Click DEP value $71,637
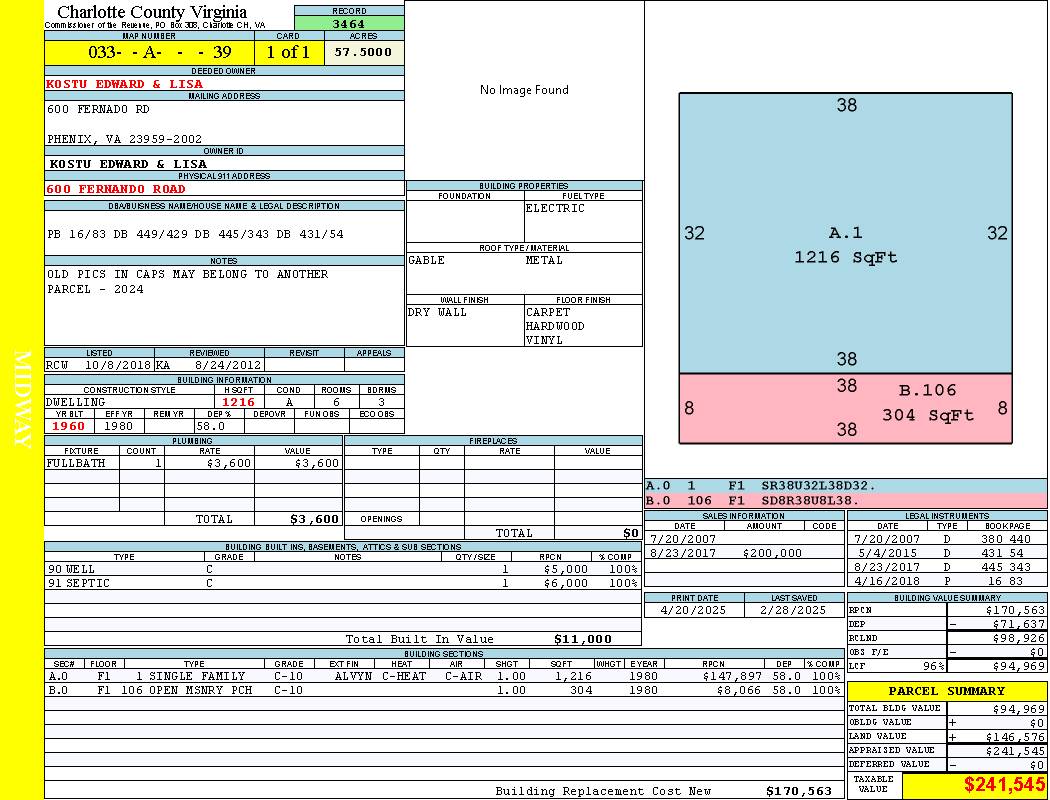Viewport: 1050px width, 800px height. click(x=1019, y=625)
